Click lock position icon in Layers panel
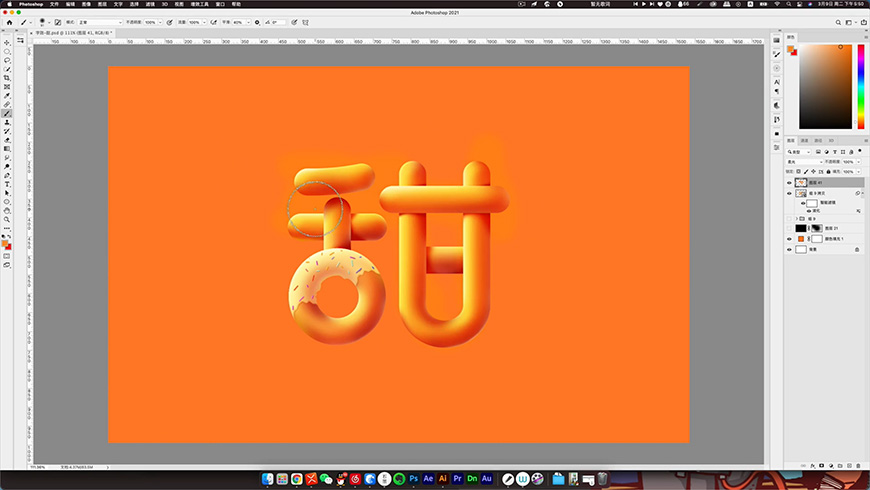Viewport: 870px width, 490px height. point(813,171)
